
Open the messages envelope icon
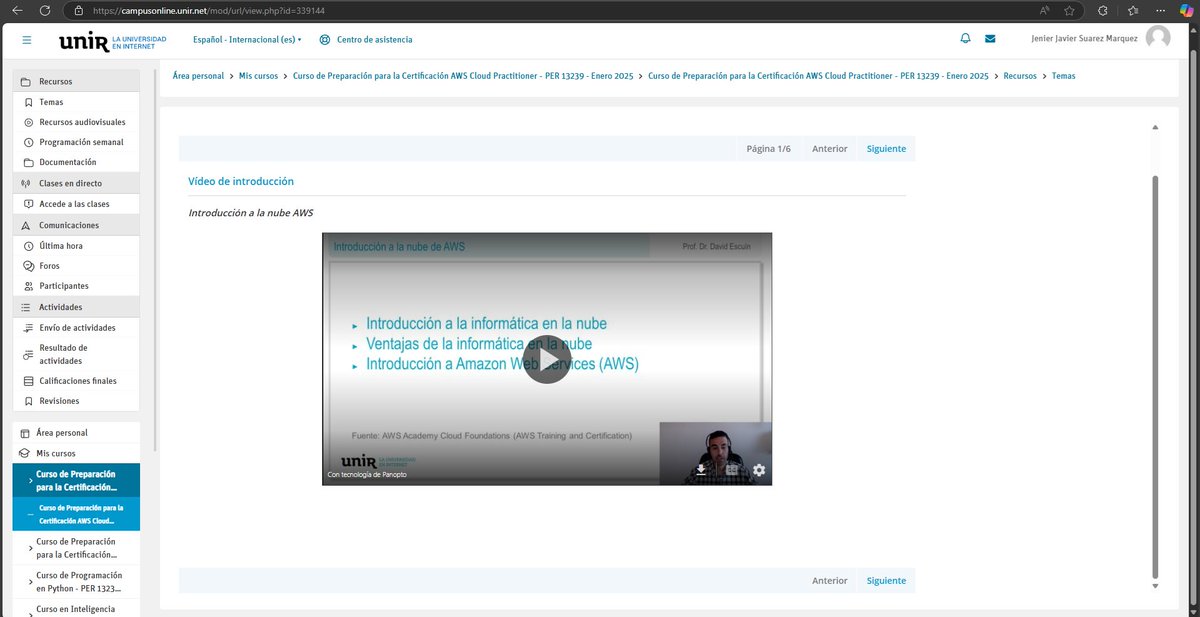tap(990, 39)
